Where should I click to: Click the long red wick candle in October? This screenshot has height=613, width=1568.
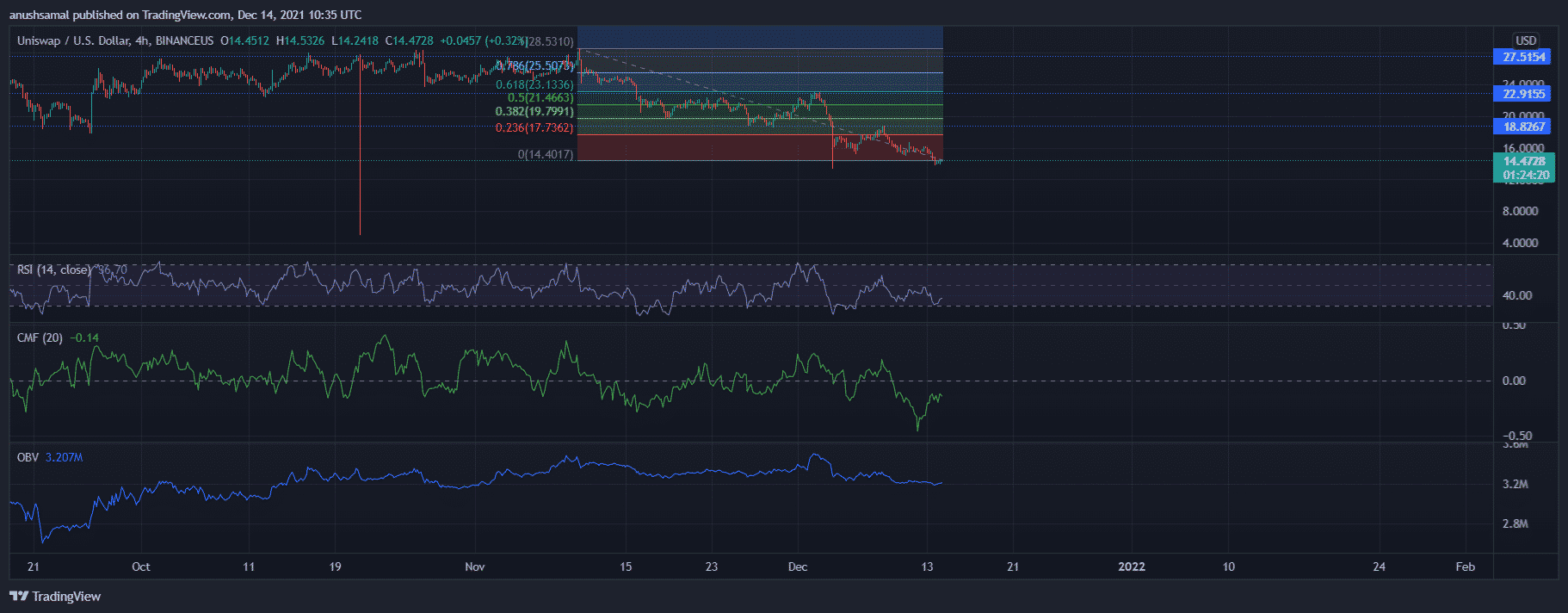tap(360, 146)
